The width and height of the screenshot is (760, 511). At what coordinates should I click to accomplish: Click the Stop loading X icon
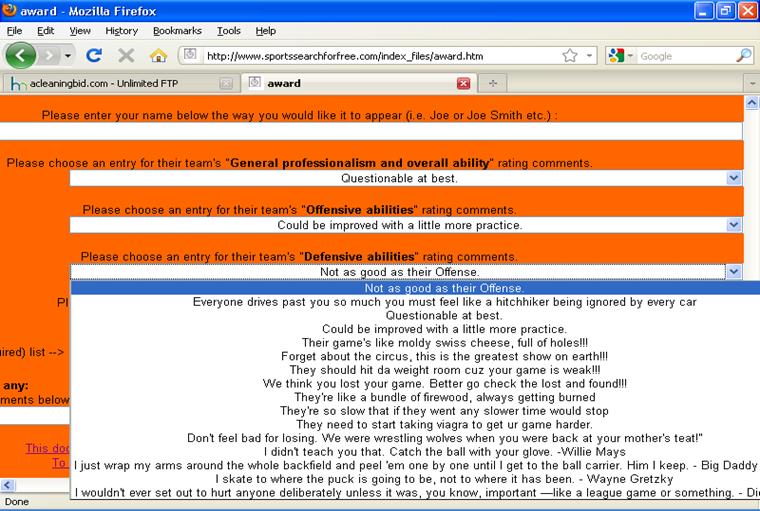pyautogui.click(x=126, y=56)
